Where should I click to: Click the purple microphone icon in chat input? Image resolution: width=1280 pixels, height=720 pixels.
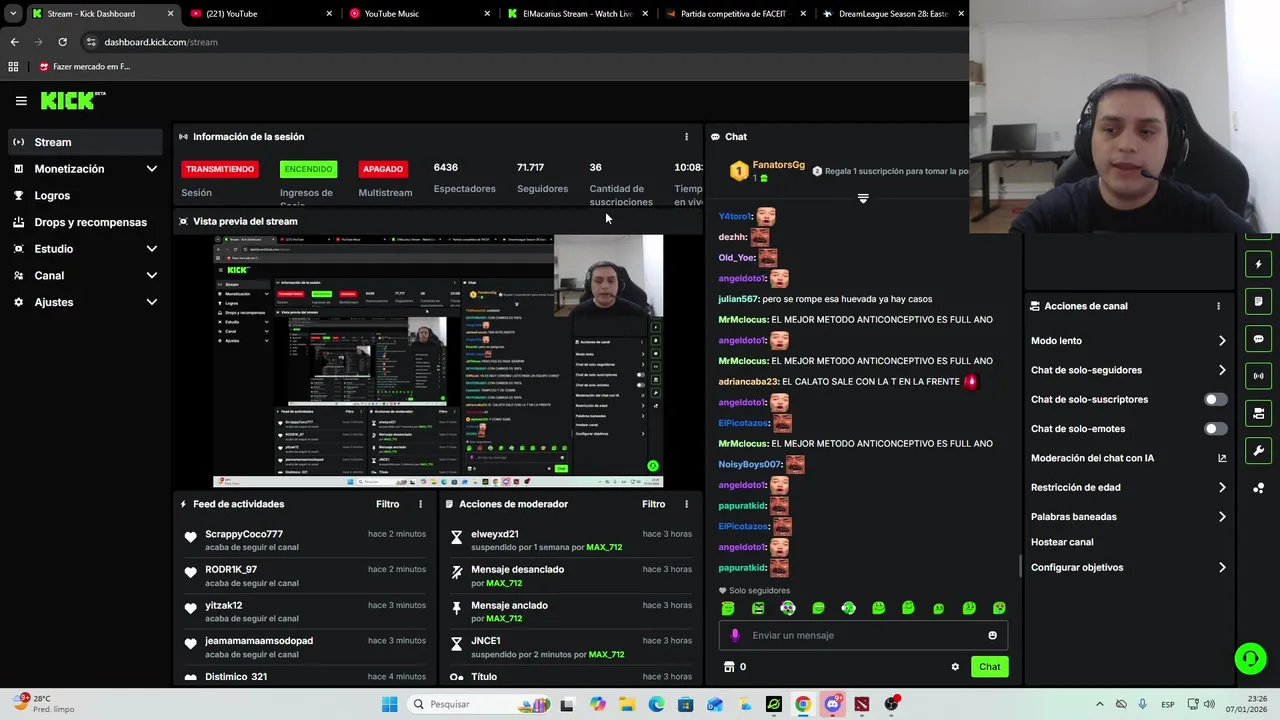pos(735,635)
